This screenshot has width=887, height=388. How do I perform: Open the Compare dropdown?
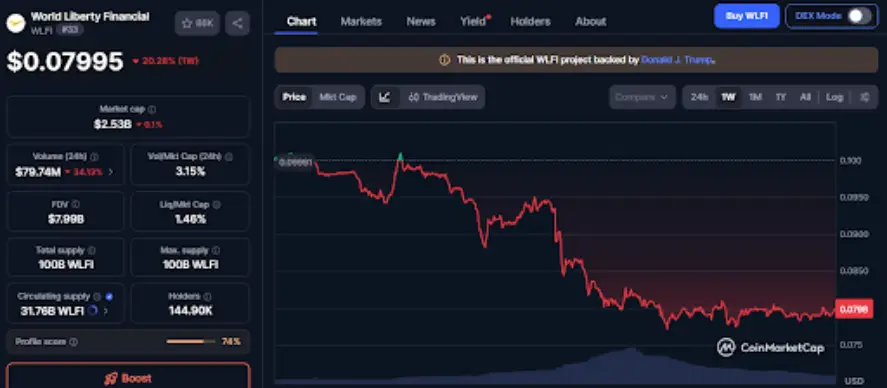pos(642,97)
